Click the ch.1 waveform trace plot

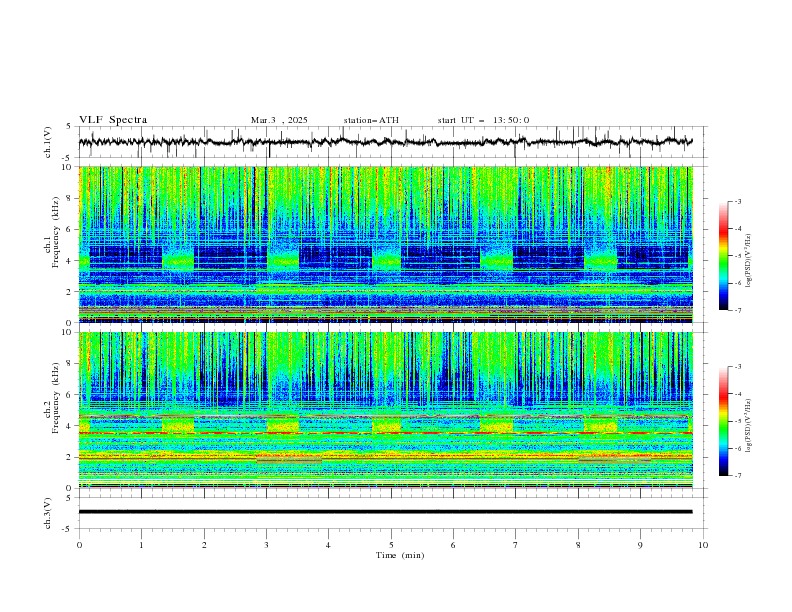(x=386, y=142)
